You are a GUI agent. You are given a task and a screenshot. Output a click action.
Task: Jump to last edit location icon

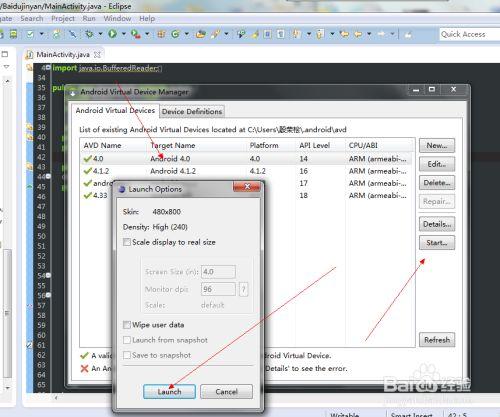[344, 34]
